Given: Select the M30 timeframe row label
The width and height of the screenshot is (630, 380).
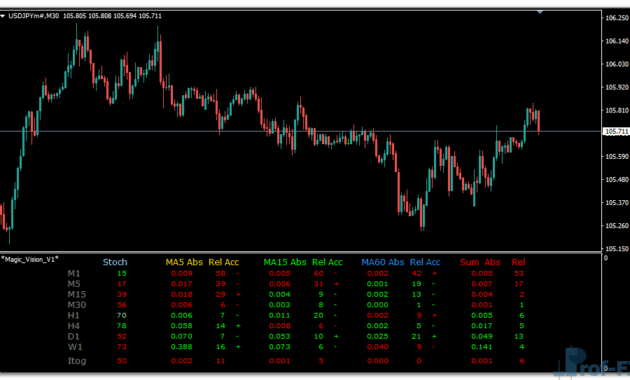Looking at the screenshot, I should [x=76, y=305].
